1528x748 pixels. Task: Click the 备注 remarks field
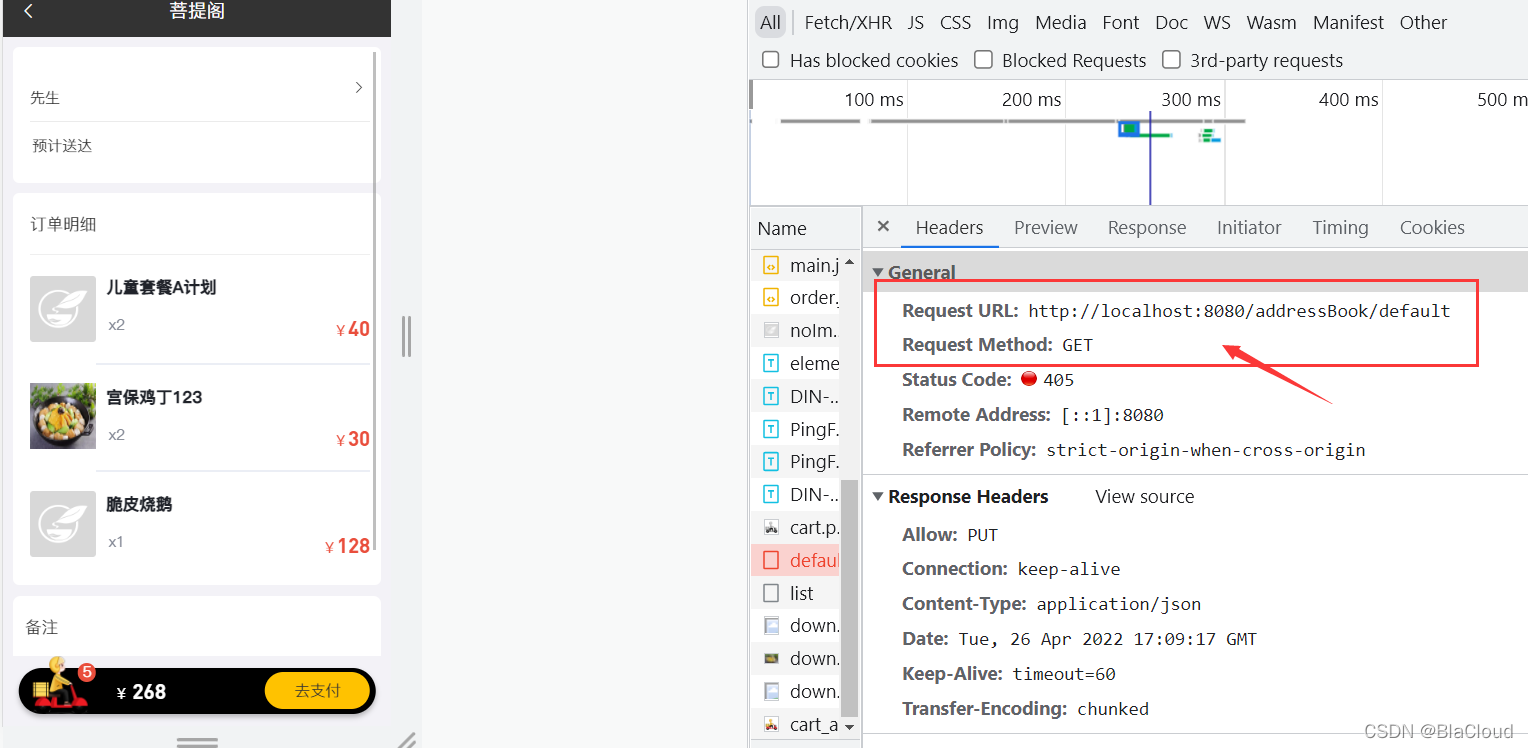[197, 627]
